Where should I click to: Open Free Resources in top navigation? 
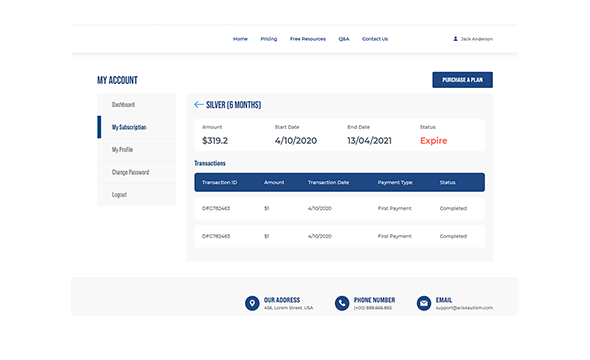[x=308, y=39]
